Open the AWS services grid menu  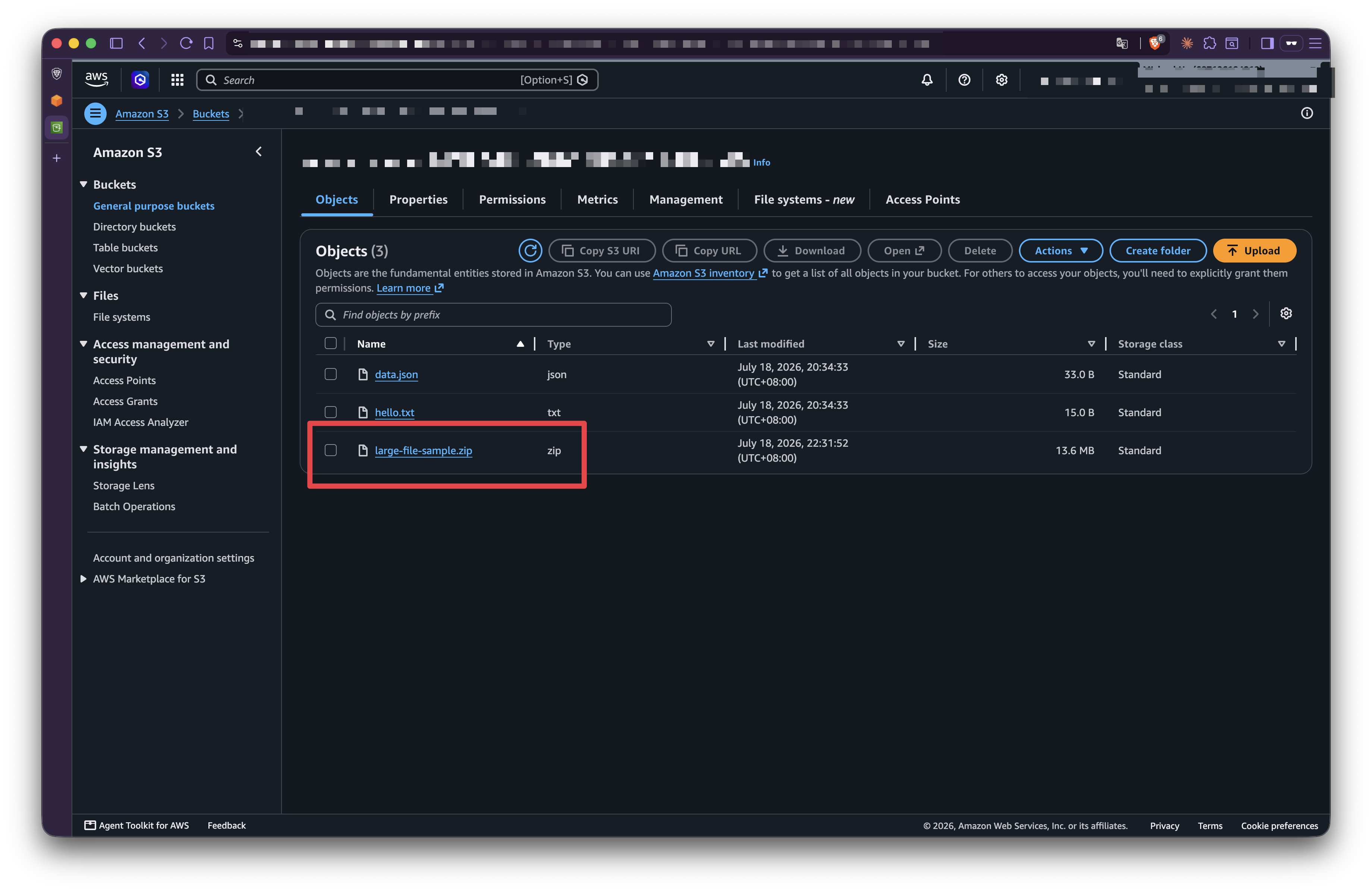point(177,79)
